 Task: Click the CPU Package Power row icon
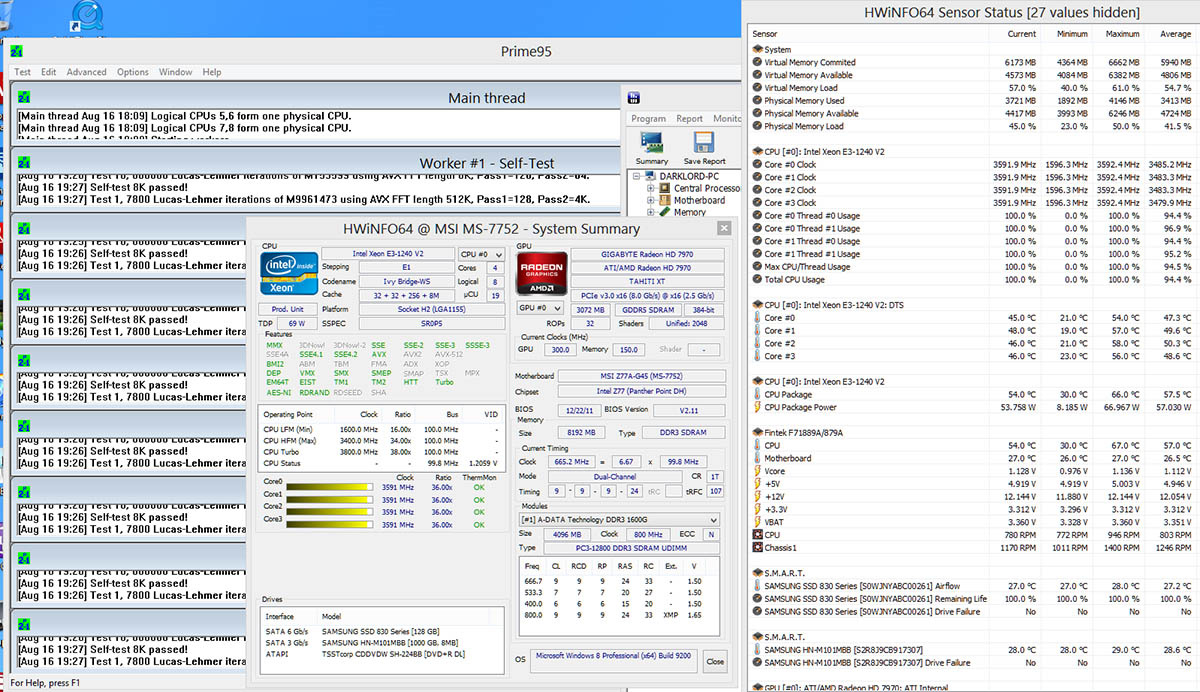pos(757,407)
